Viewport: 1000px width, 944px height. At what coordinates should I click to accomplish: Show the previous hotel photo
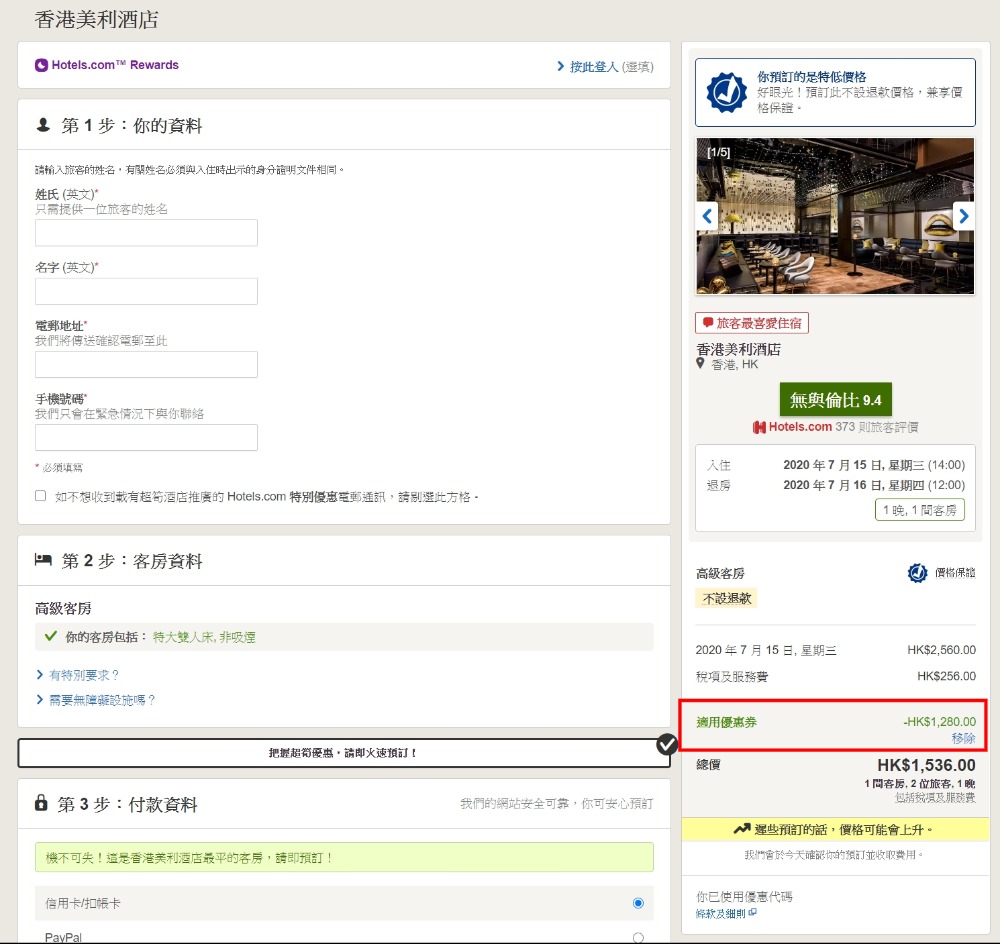pos(707,216)
